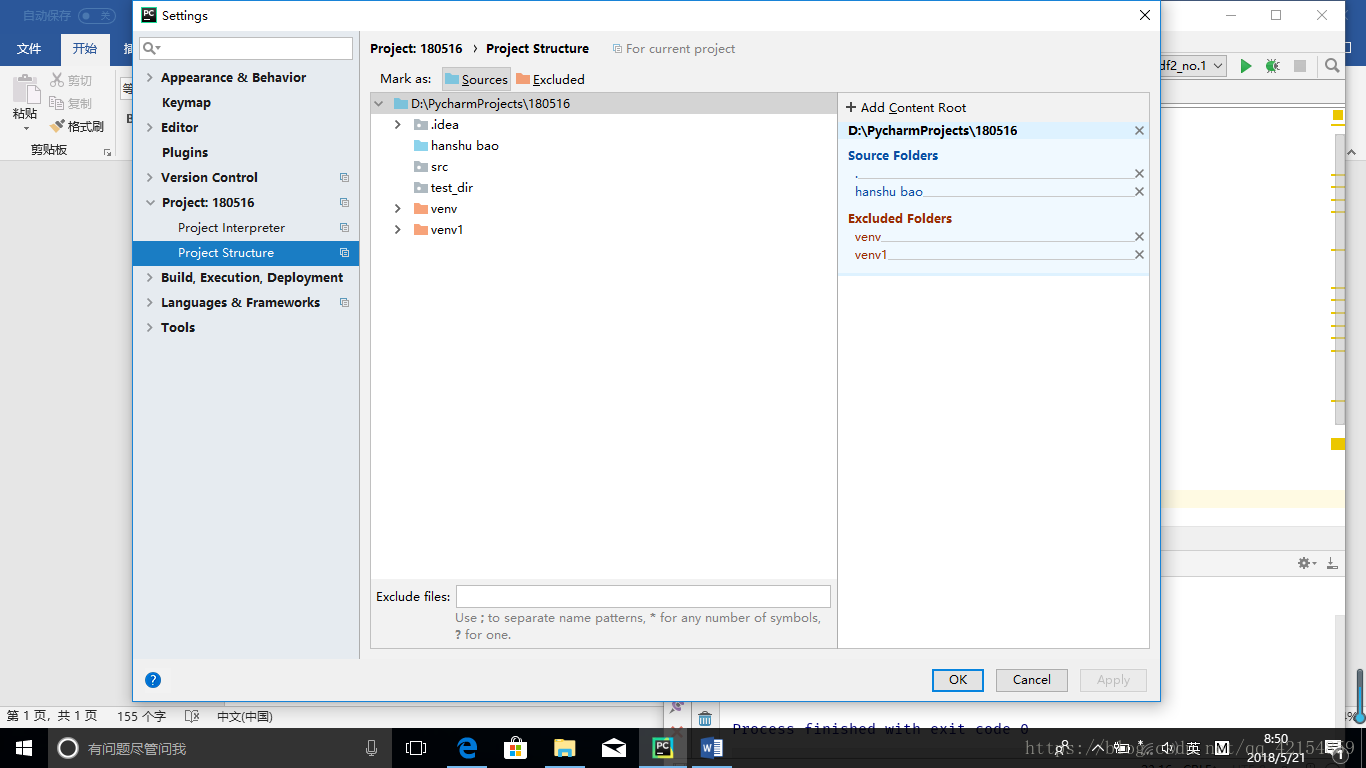This screenshot has width=1366, height=768.
Task: Expand the .idea folder node
Action: (397, 125)
